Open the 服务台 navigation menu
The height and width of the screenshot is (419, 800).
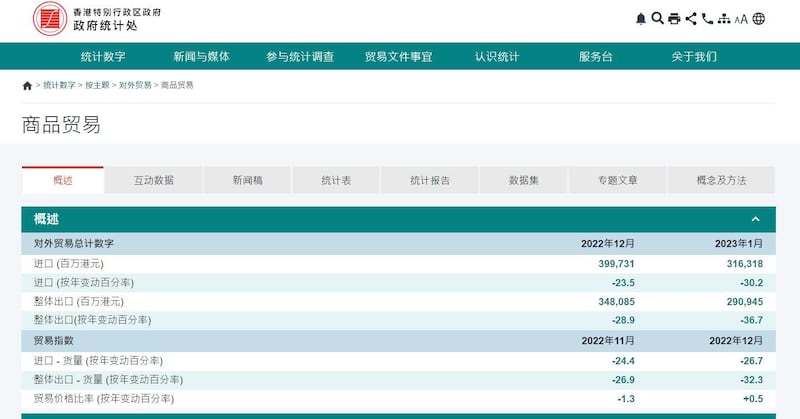[x=595, y=57]
